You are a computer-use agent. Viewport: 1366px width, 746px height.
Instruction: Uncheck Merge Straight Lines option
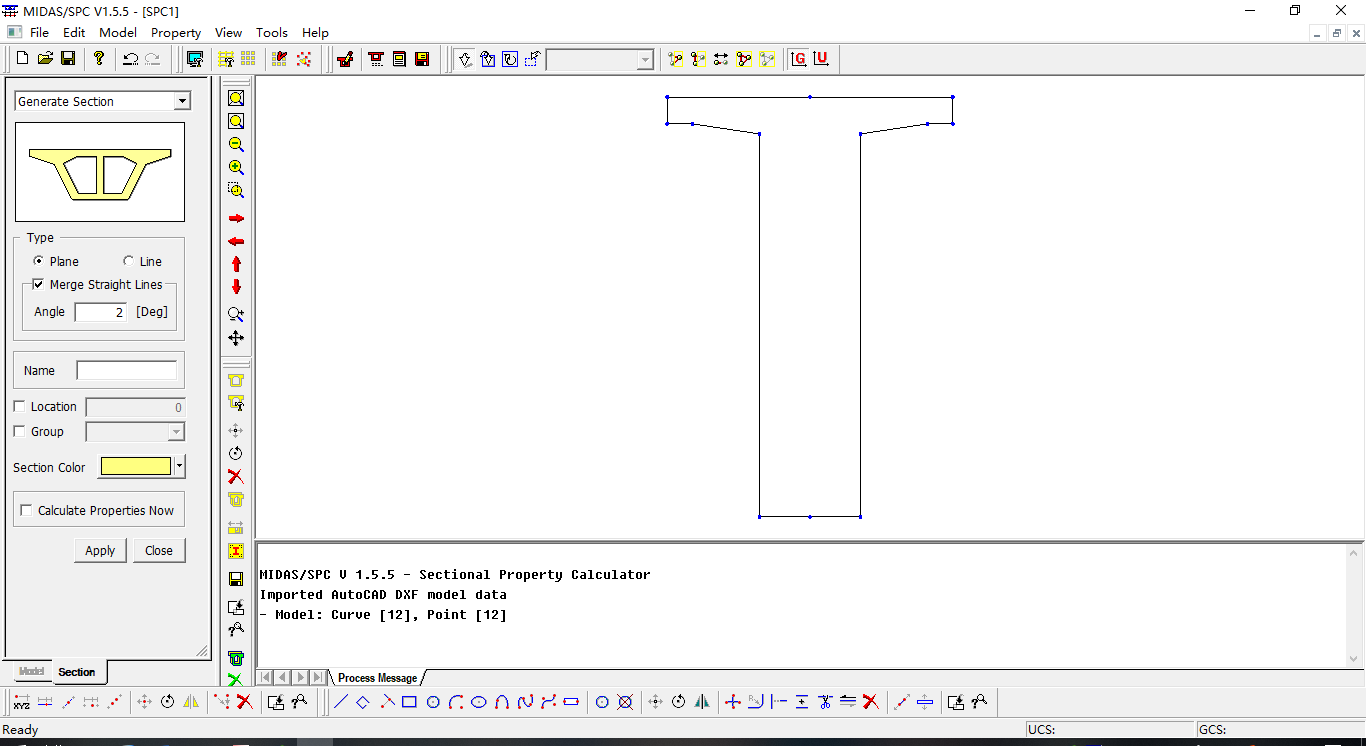(x=39, y=285)
